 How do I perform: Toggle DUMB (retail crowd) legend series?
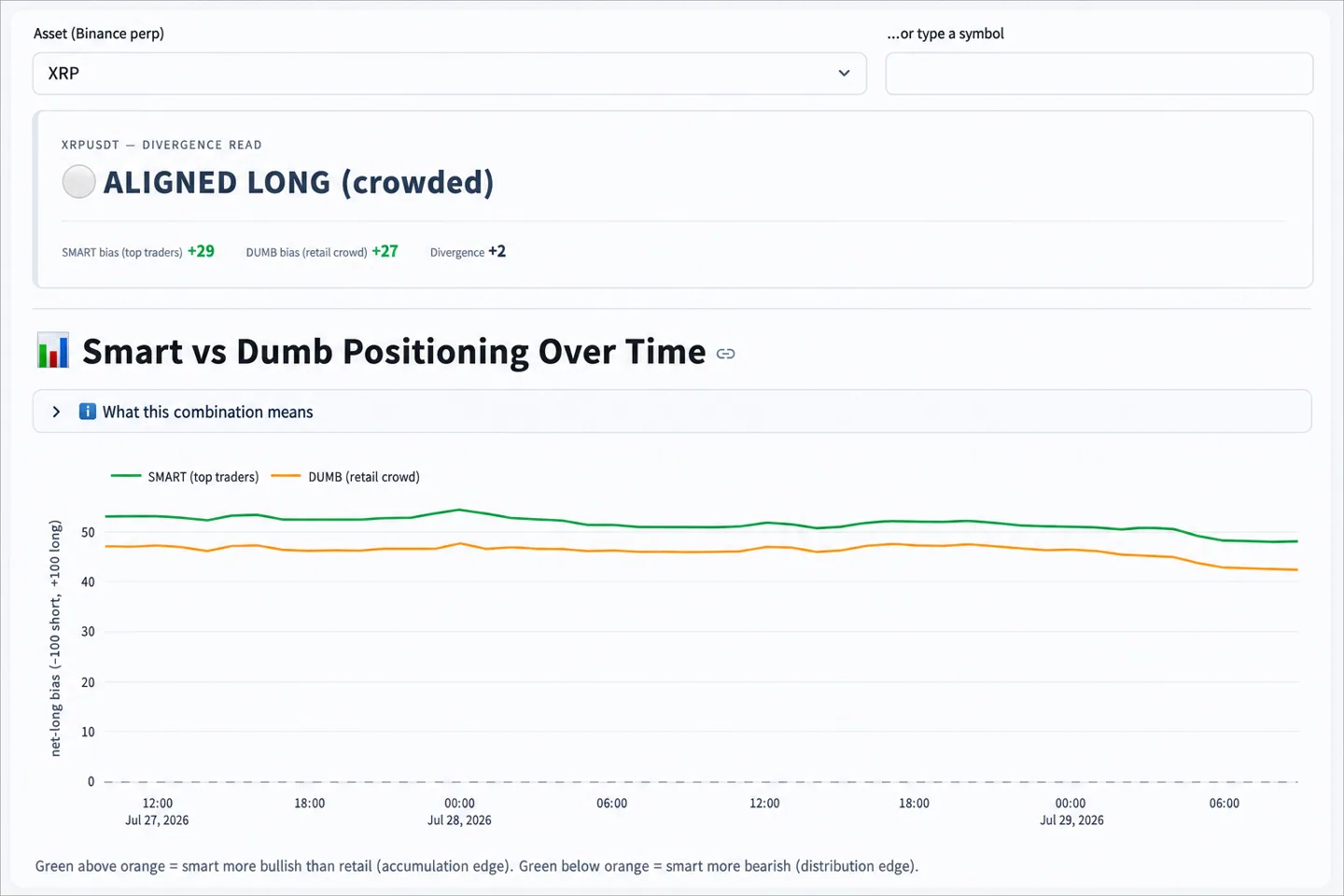pos(345,477)
